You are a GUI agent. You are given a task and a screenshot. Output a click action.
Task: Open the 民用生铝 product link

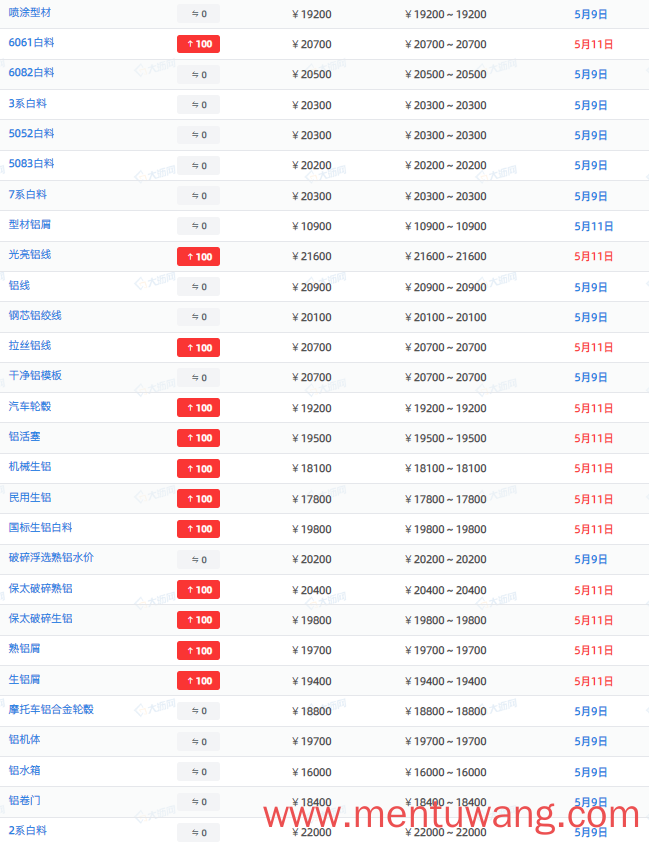30,498
